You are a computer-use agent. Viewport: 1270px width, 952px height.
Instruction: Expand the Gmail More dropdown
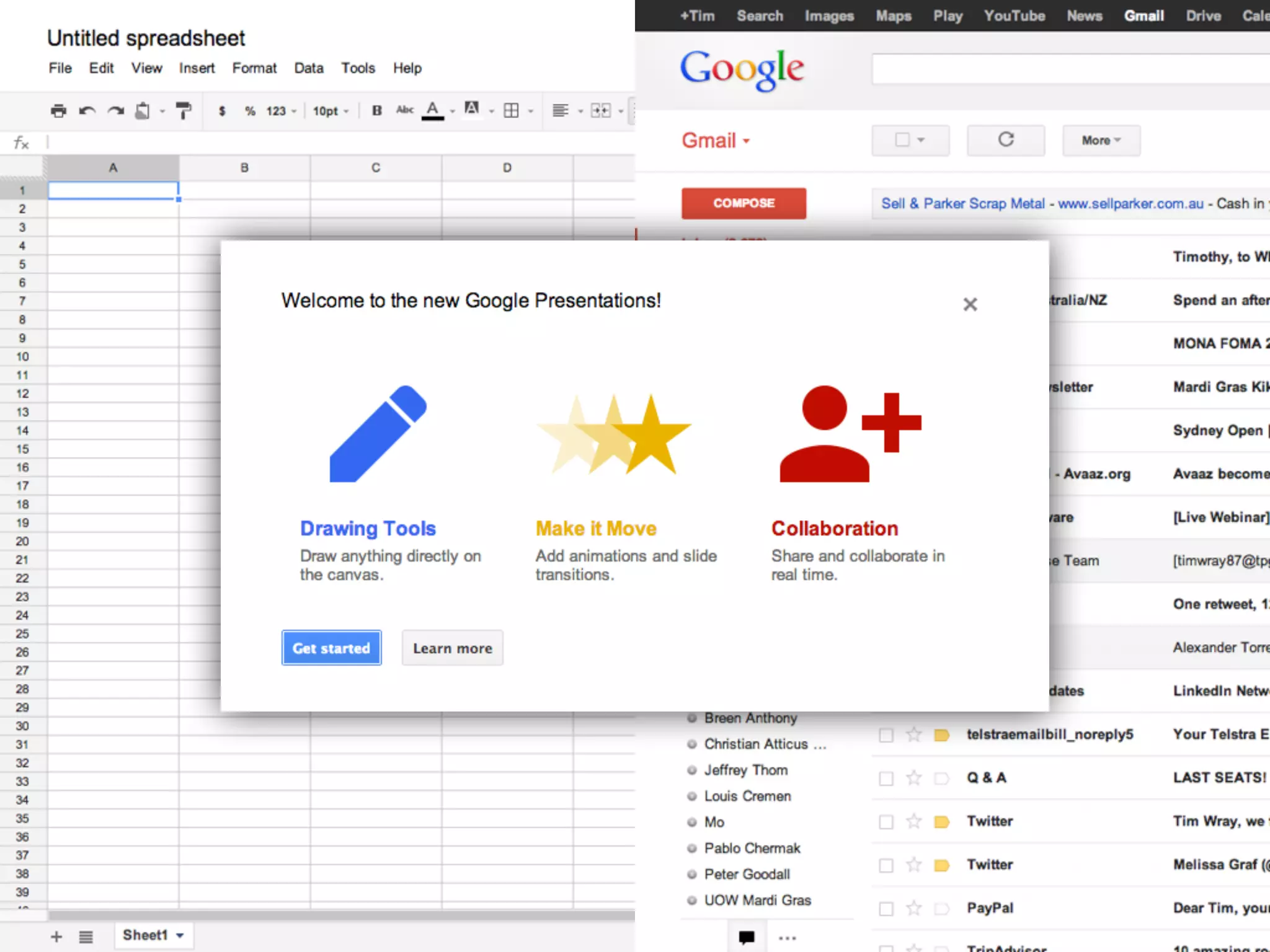click(x=1101, y=141)
